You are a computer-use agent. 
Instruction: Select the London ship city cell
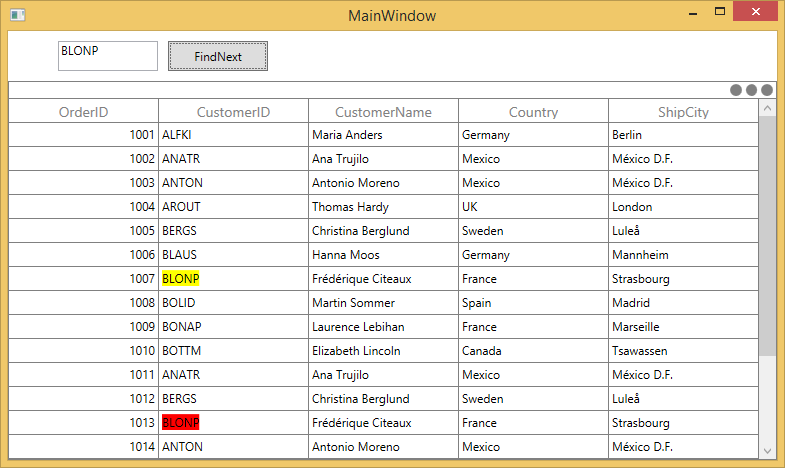click(683, 207)
